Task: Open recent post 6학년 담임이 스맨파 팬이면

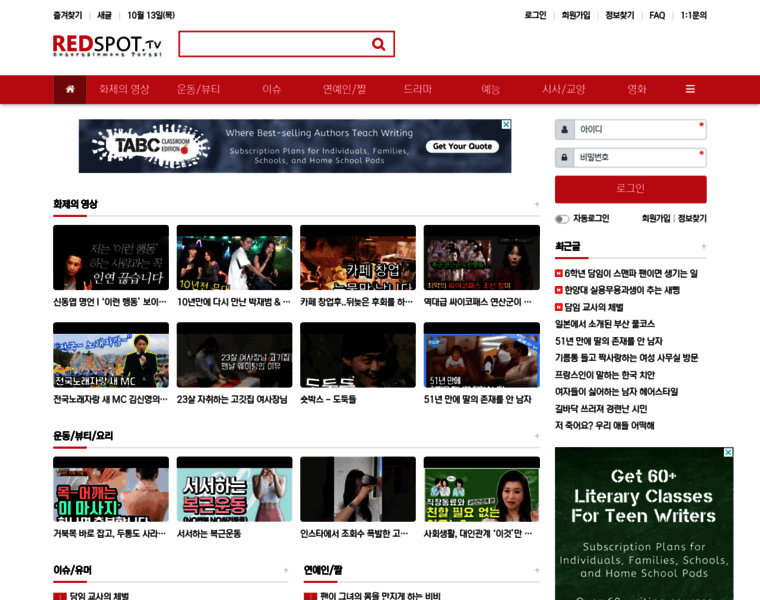Action: coord(631,274)
